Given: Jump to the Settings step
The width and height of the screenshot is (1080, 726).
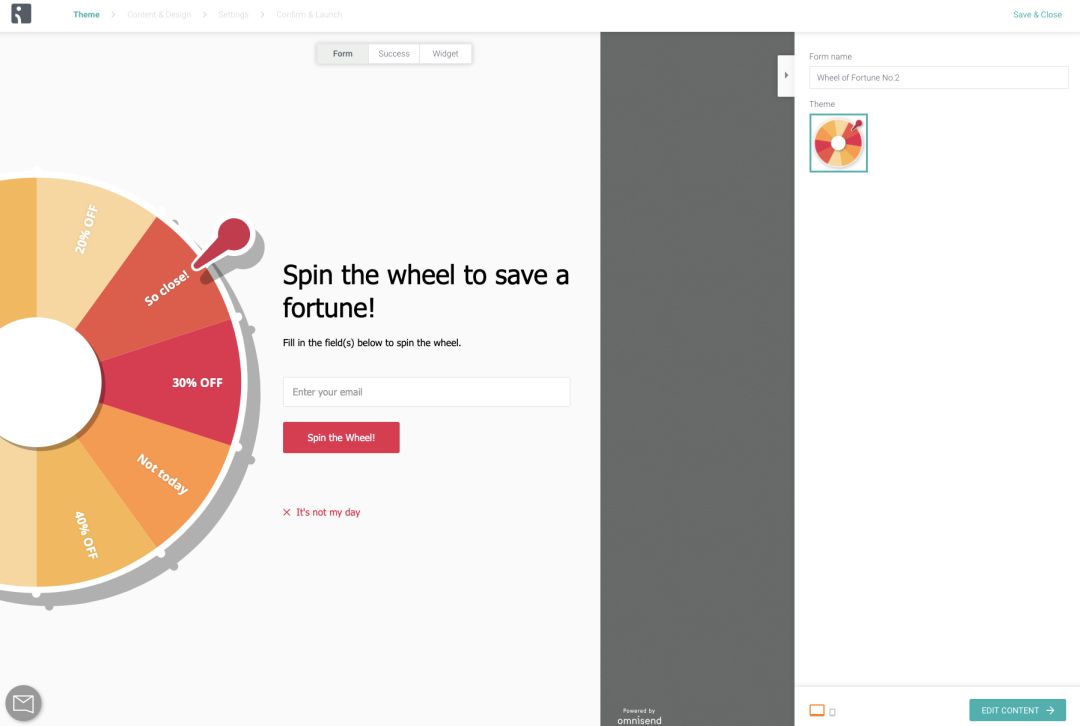Looking at the screenshot, I should coord(233,15).
